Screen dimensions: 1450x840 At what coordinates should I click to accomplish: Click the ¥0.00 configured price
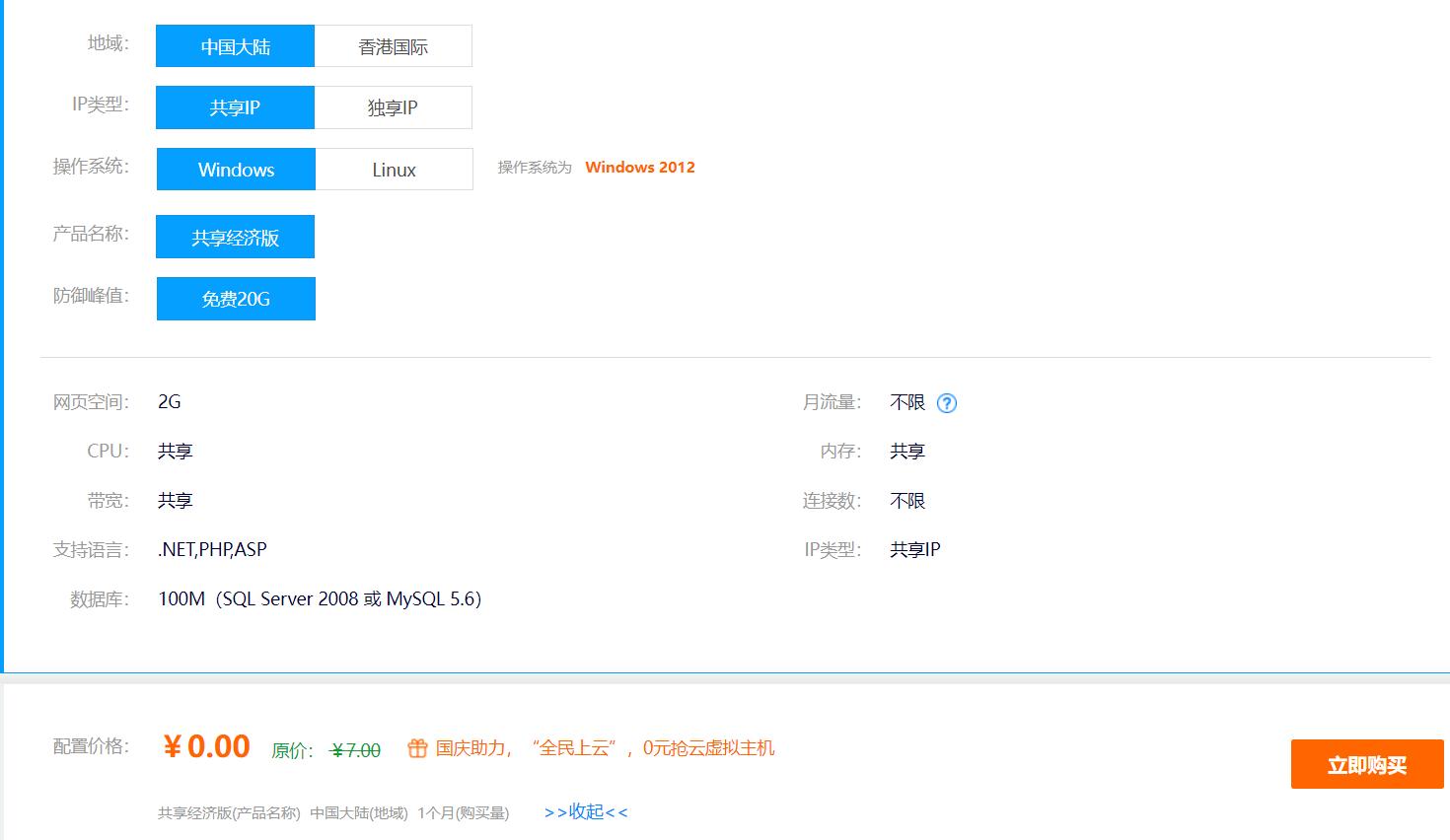207,746
